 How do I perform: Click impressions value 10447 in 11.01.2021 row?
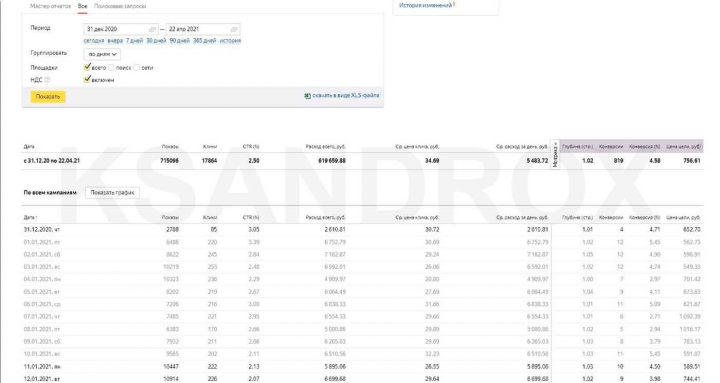click(171, 366)
